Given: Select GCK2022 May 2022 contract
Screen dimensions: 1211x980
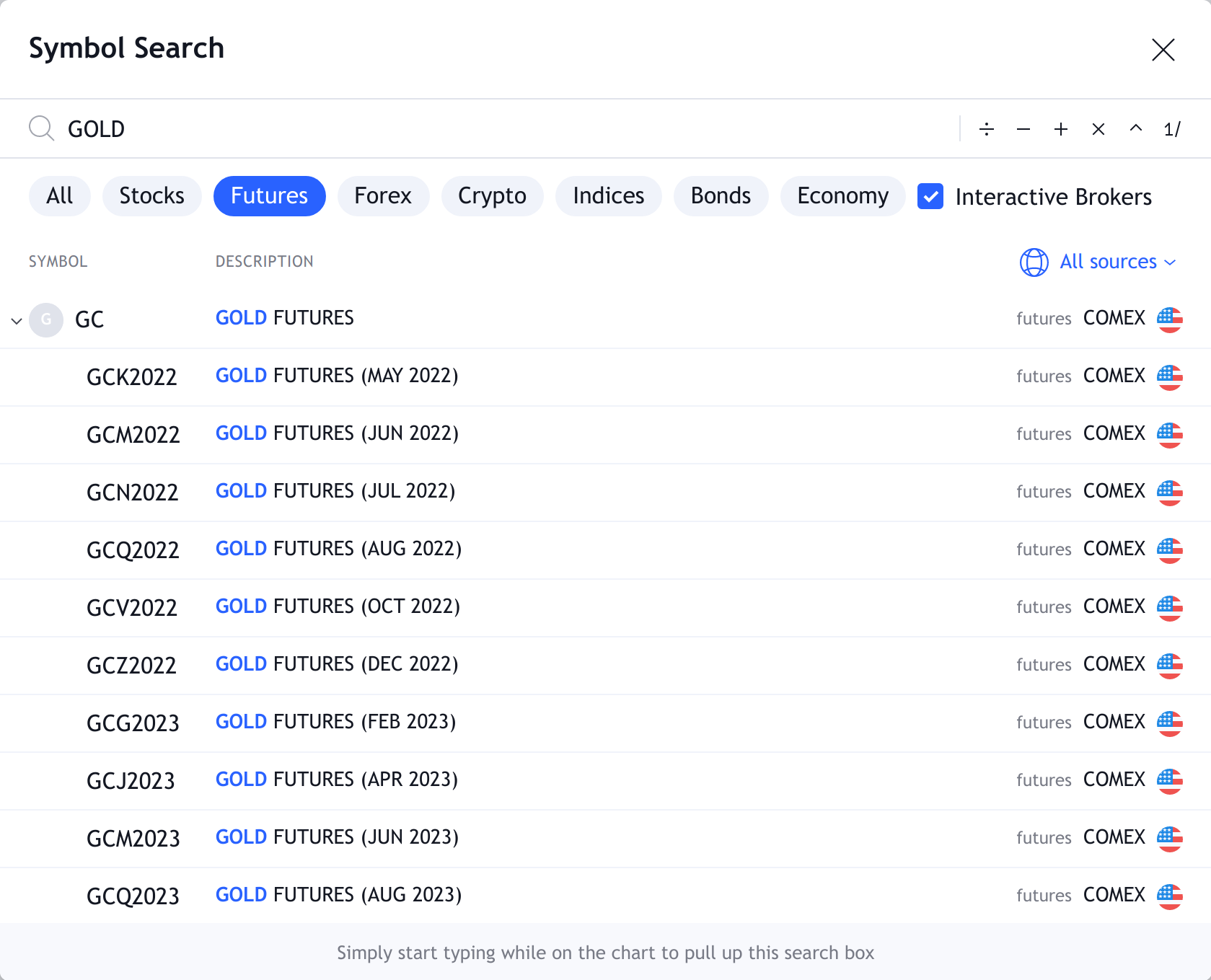Looking at the screenshot, I should [x=605, y=377].
